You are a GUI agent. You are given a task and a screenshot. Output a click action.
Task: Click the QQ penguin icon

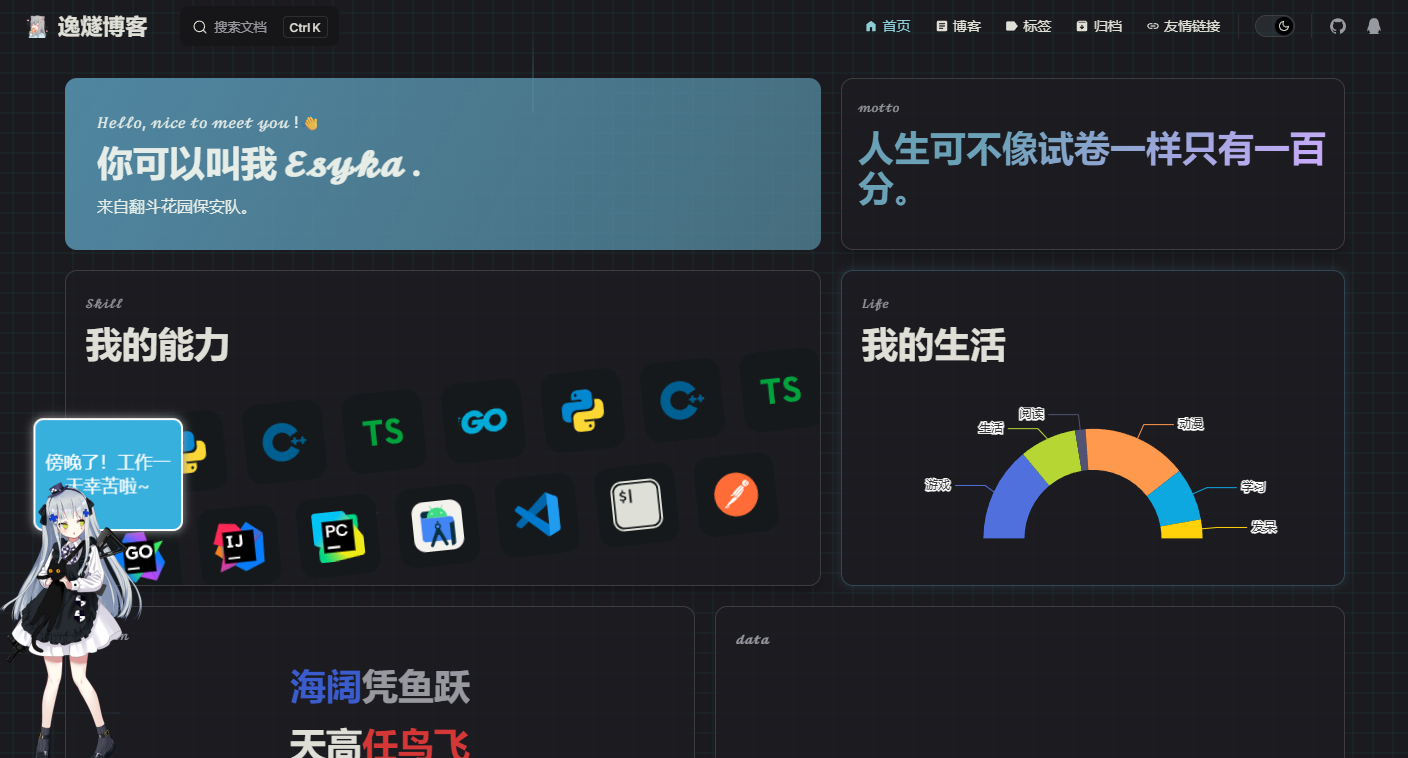pyautogui.click(x=1374, y=26)
